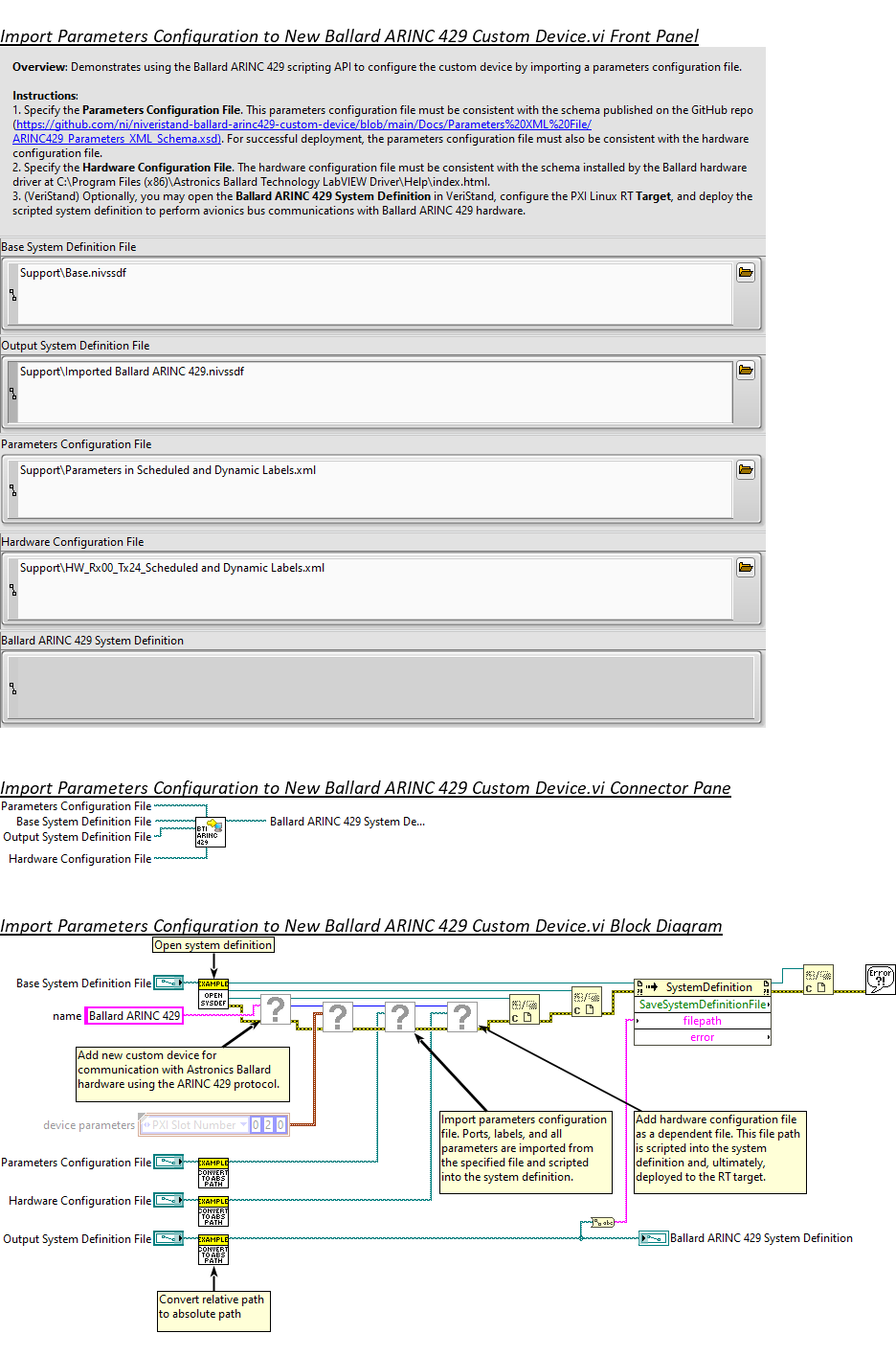Click the SaveSystemDefinitionFile method selector
896x1356 pixels.
[703, 1005]
